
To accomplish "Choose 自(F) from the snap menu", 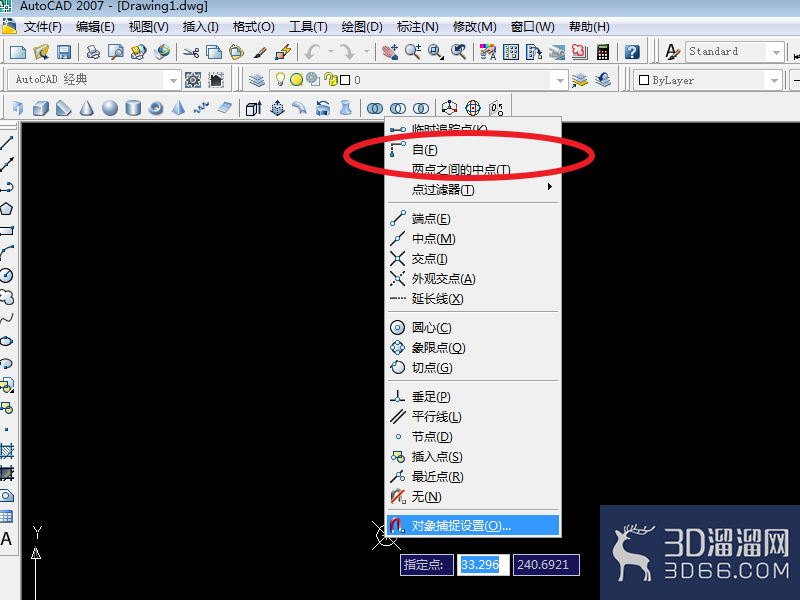I will 473,149.
